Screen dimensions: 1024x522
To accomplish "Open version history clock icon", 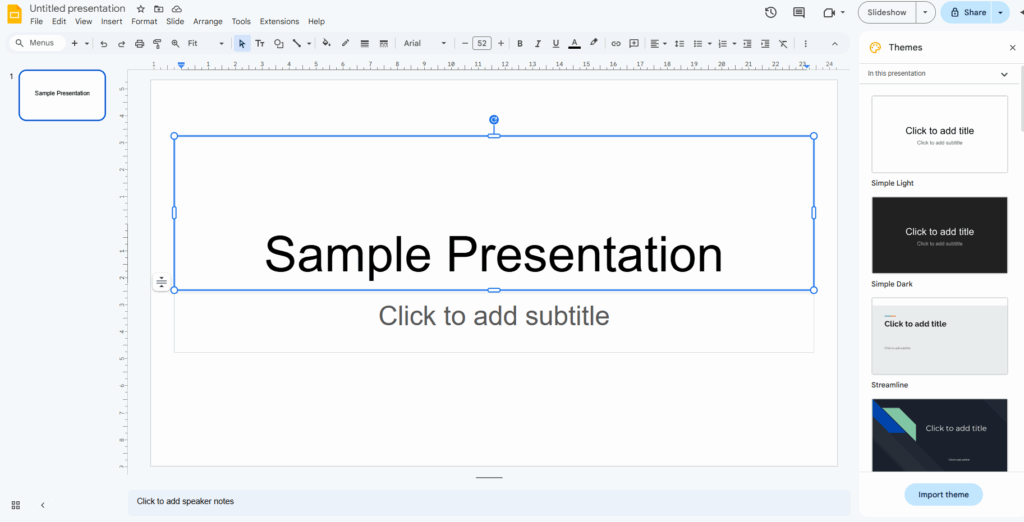I will [x=770, y=12].
